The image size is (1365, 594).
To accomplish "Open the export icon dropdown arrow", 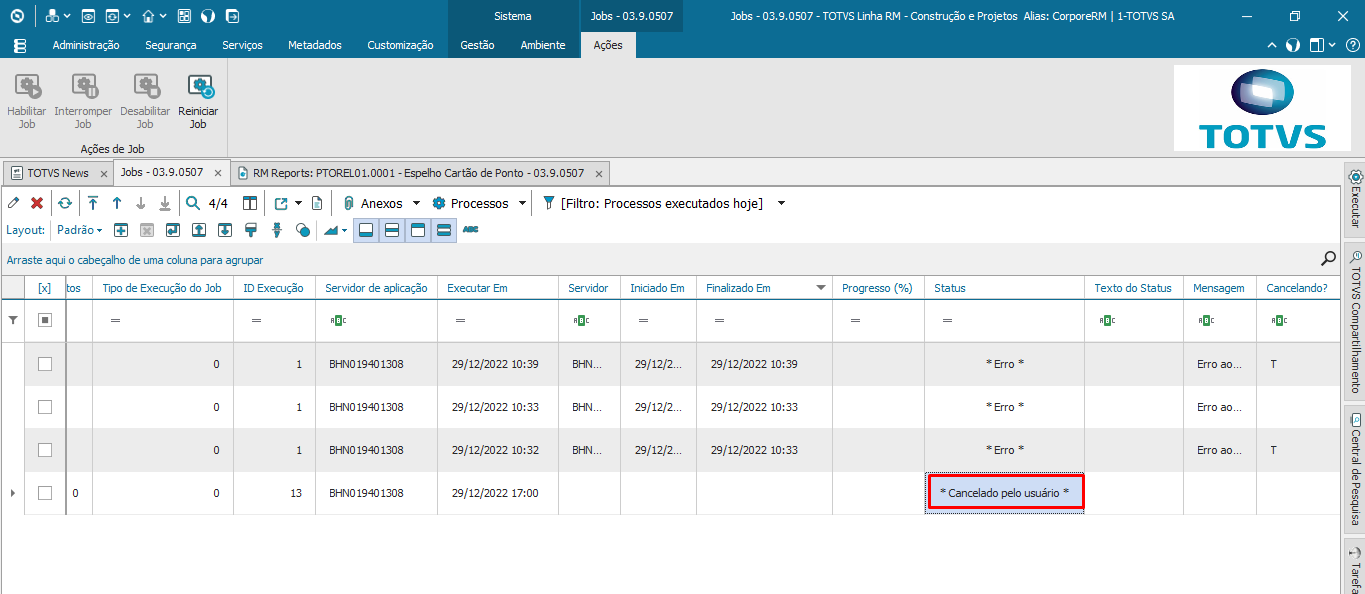I will coord(298,203).
